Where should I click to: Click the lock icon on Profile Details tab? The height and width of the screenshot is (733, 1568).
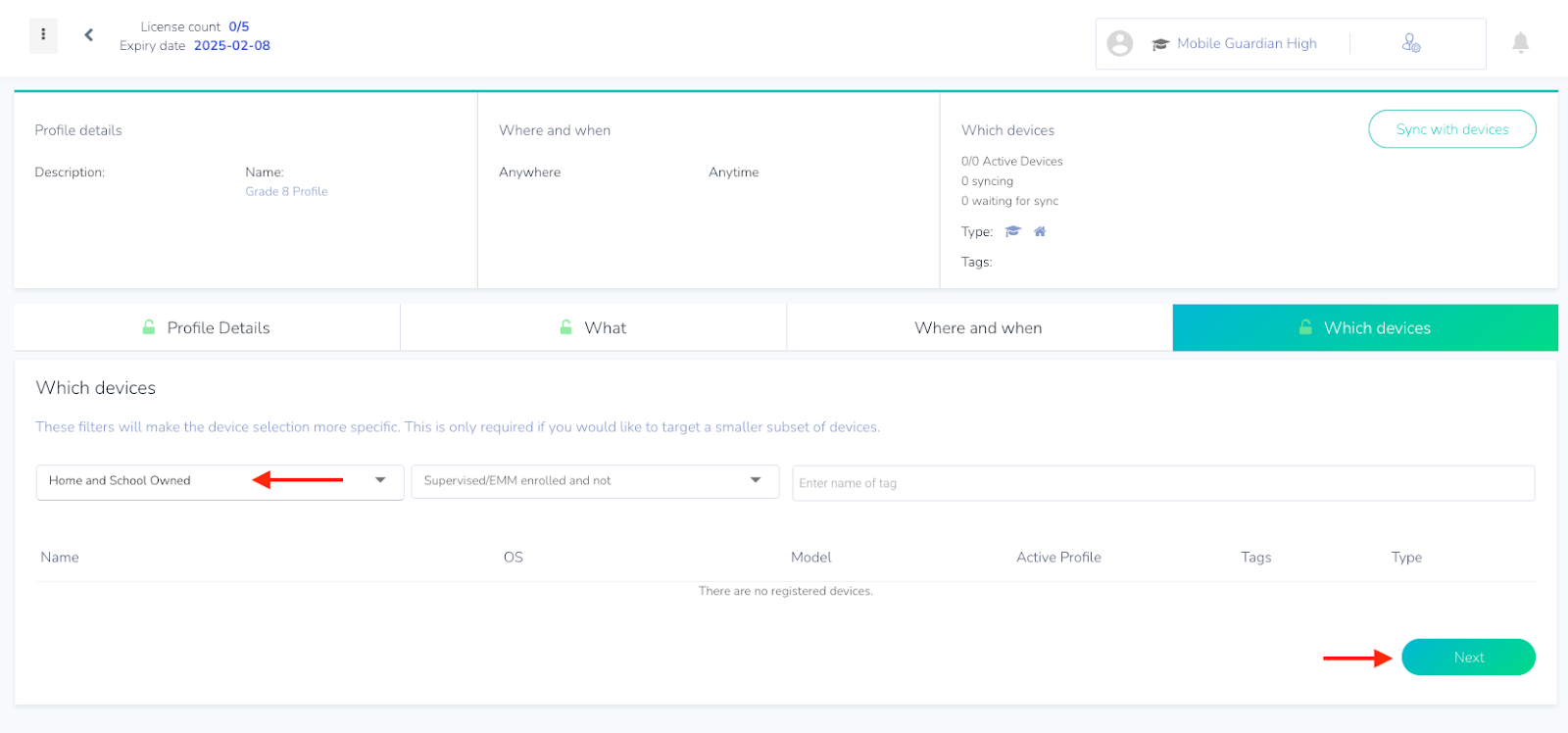click(x=148, y=327)
